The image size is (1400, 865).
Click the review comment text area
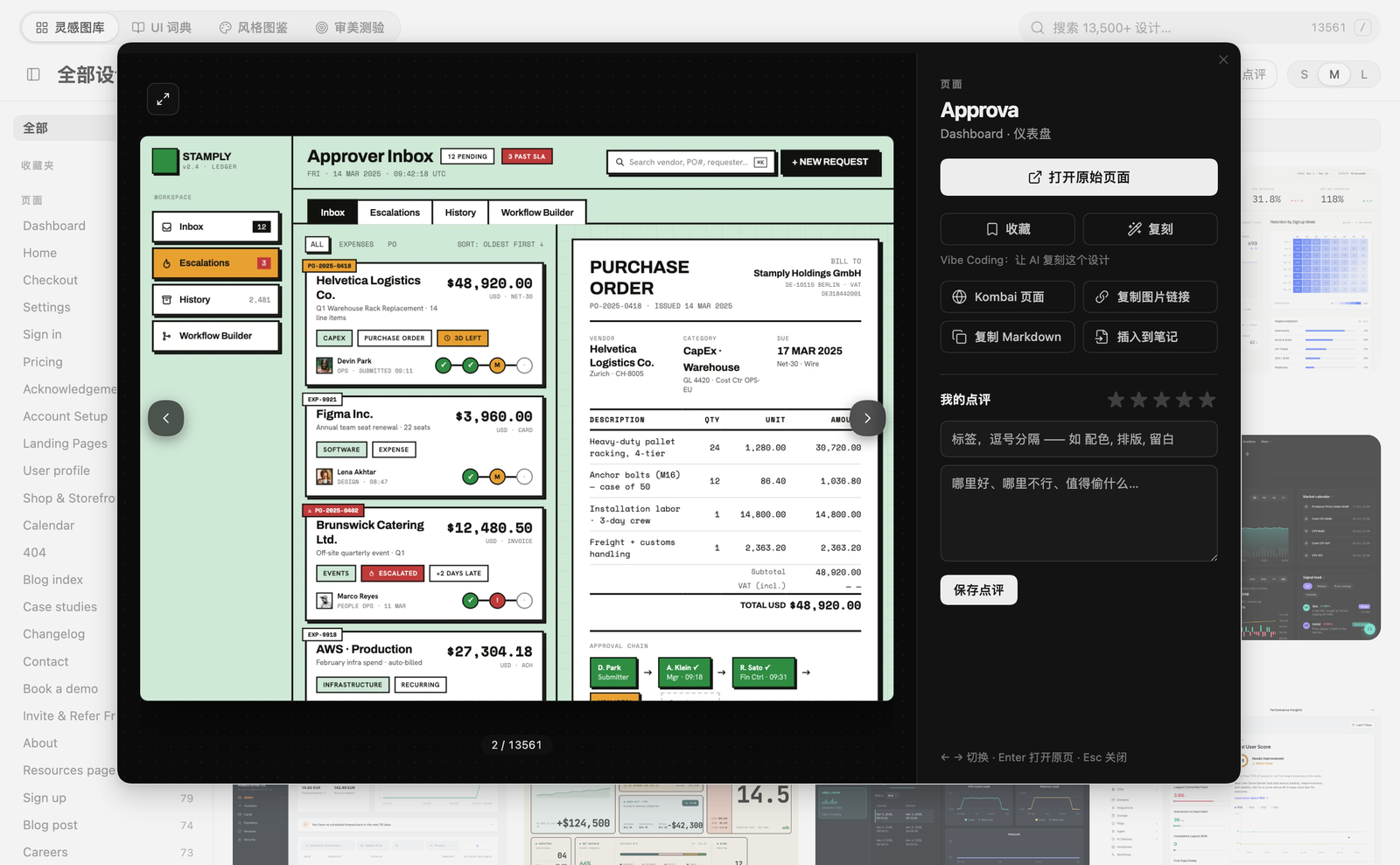1079,513
